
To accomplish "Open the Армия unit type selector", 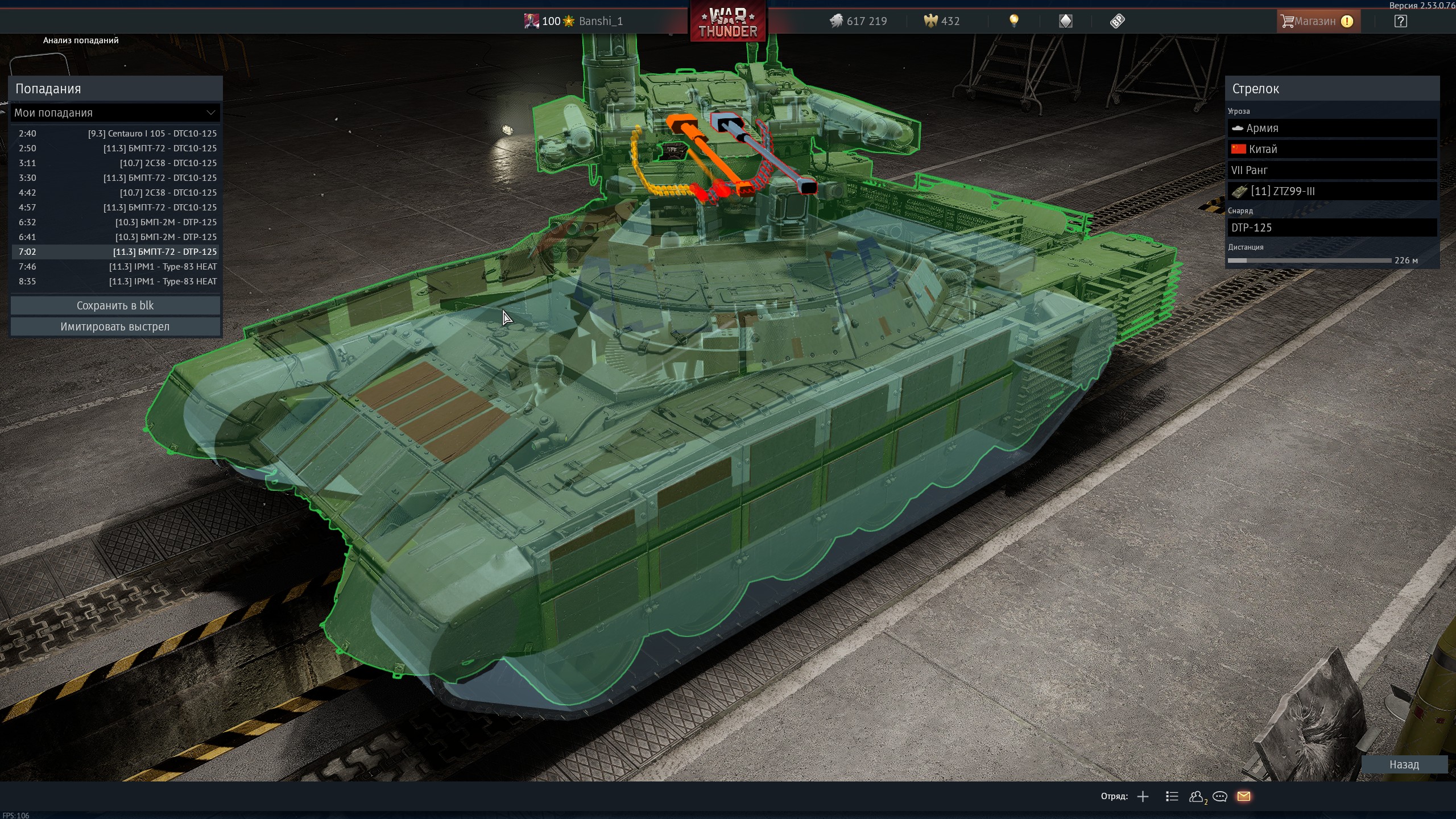I will coord(1331,128).
